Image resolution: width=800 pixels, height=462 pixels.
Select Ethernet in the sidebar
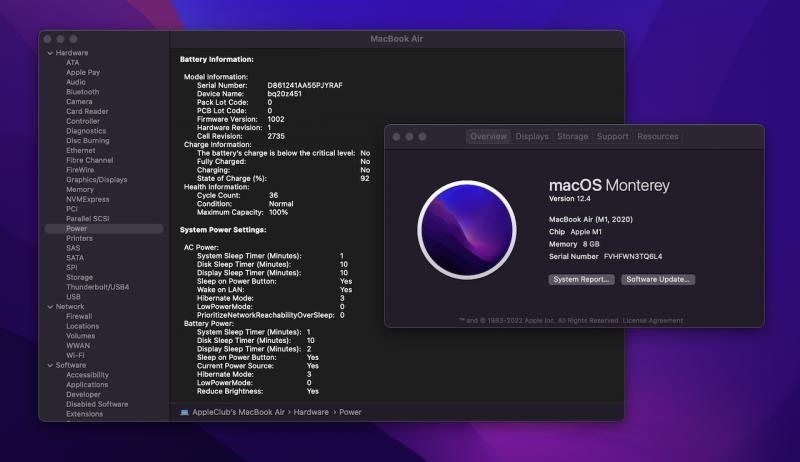click(x=81, y=150)
